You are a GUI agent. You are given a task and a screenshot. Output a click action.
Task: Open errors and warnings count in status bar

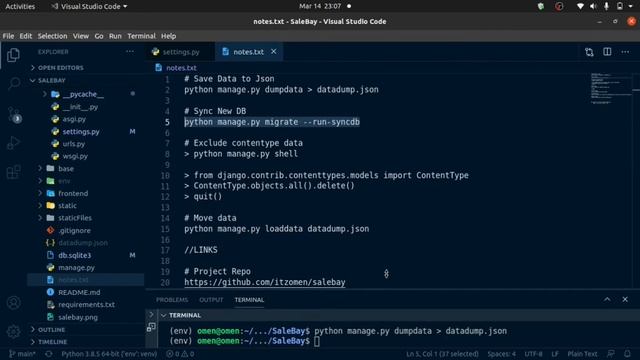click(x=180, y=354)
